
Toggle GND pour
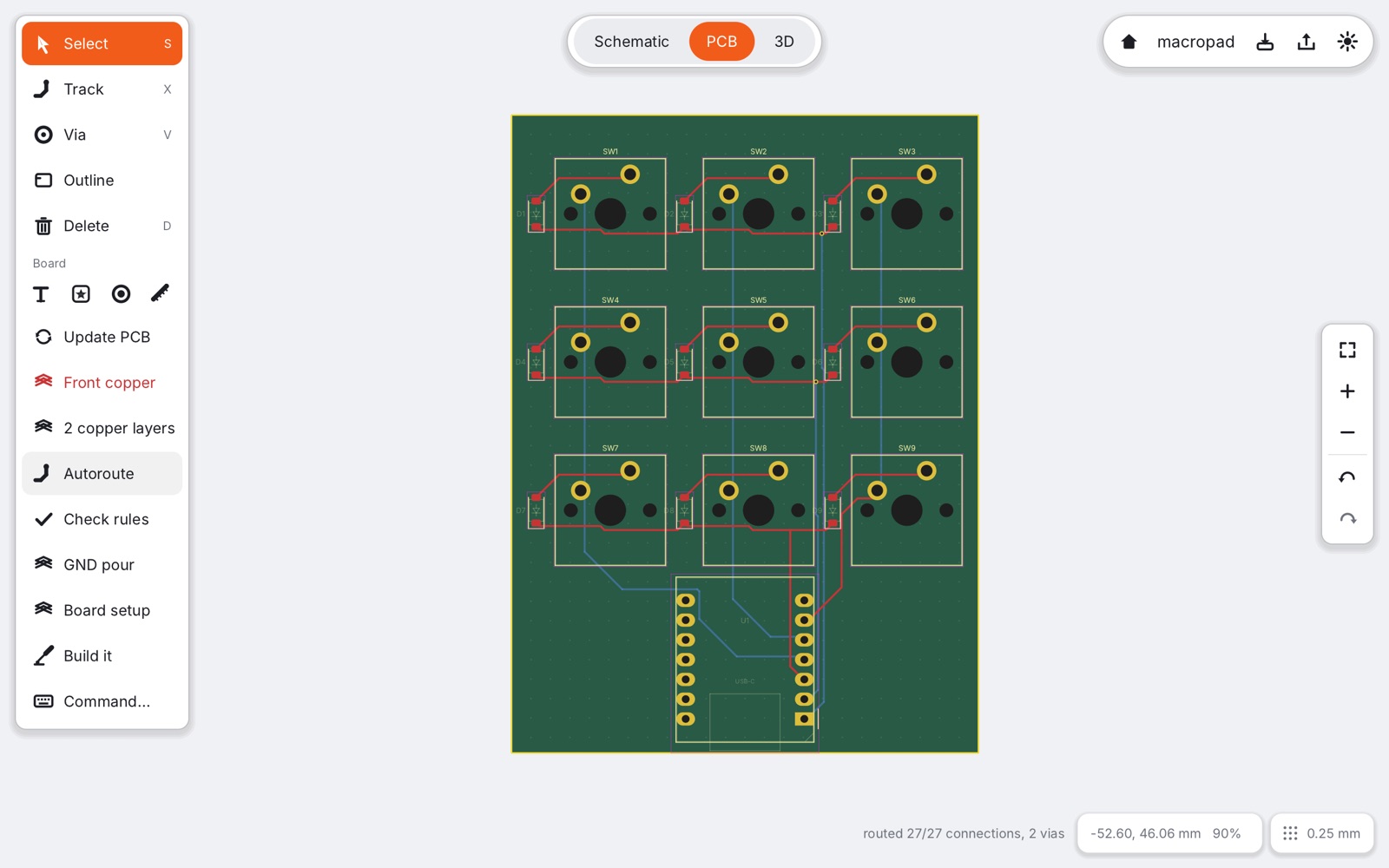pos(102,565)
